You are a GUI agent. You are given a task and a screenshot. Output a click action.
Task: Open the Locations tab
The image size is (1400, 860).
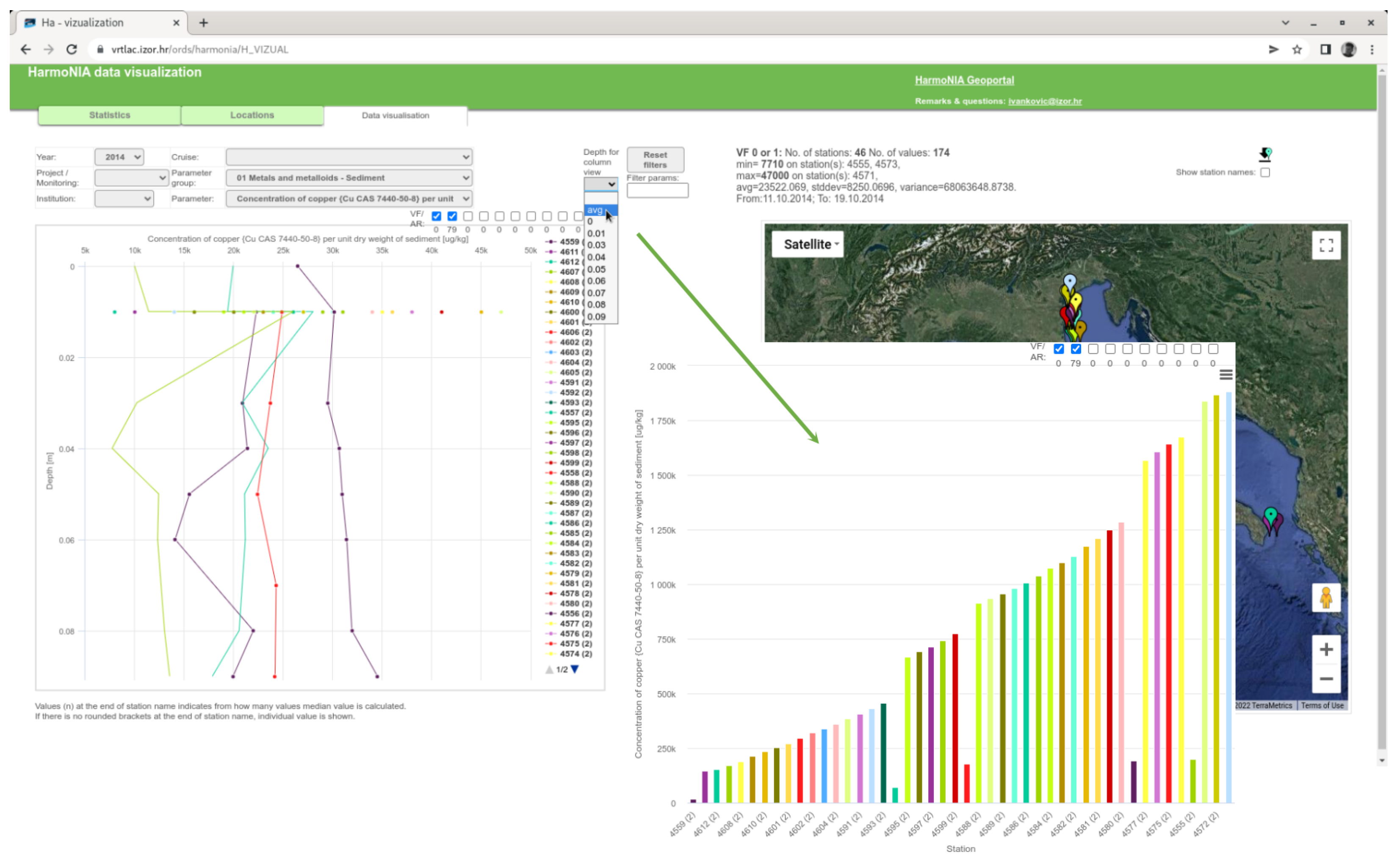pos(252,115)
